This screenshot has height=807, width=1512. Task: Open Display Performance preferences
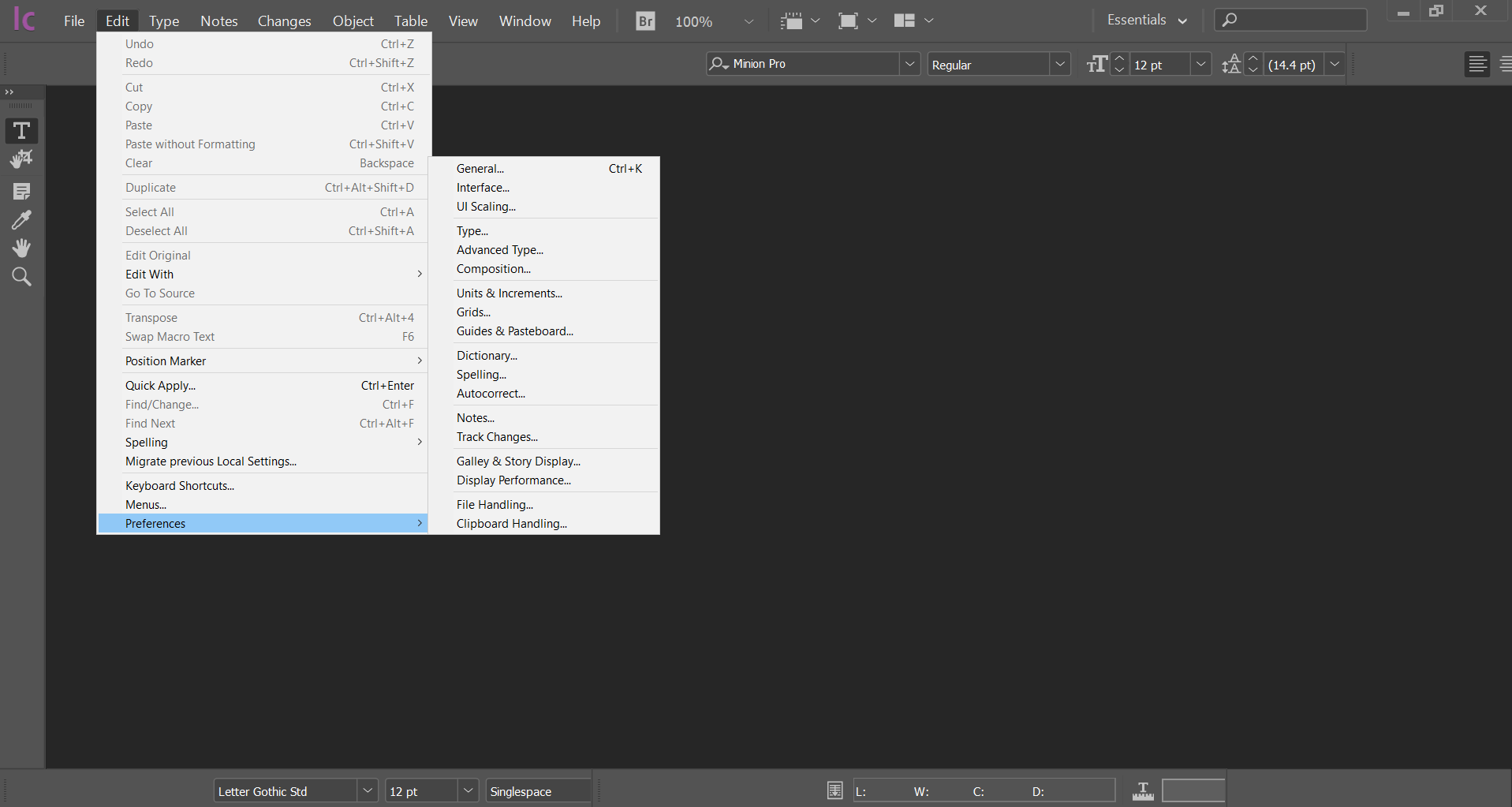tap(544, 480)
